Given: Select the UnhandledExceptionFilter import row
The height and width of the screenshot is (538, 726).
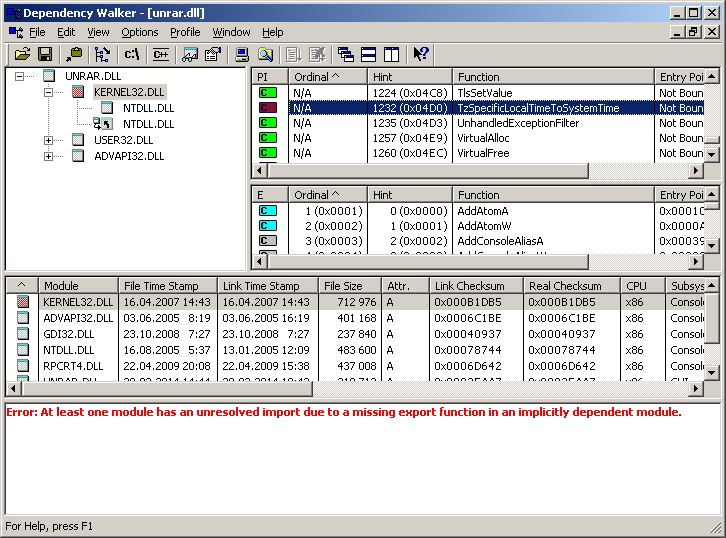Looking at the screenshot, I should pos(478,123).
